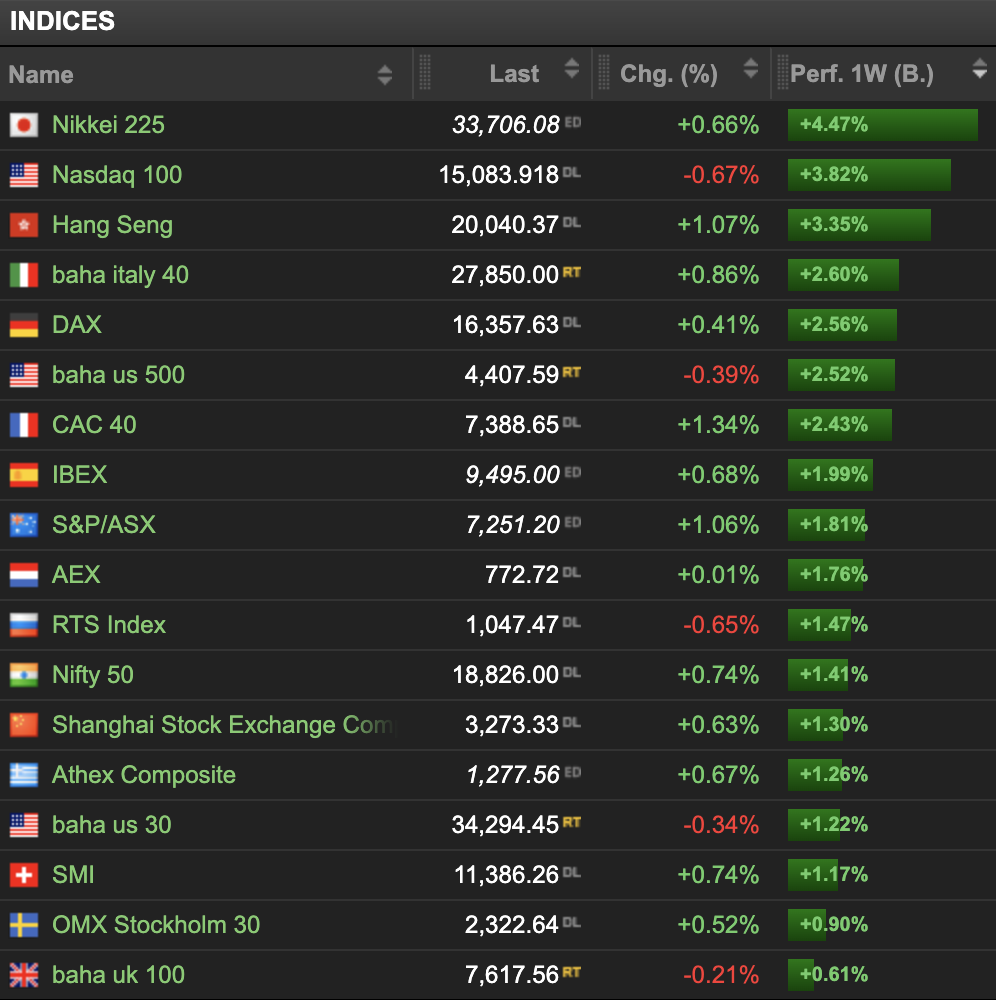Click the German flag beside DAX

coord(24,325)
